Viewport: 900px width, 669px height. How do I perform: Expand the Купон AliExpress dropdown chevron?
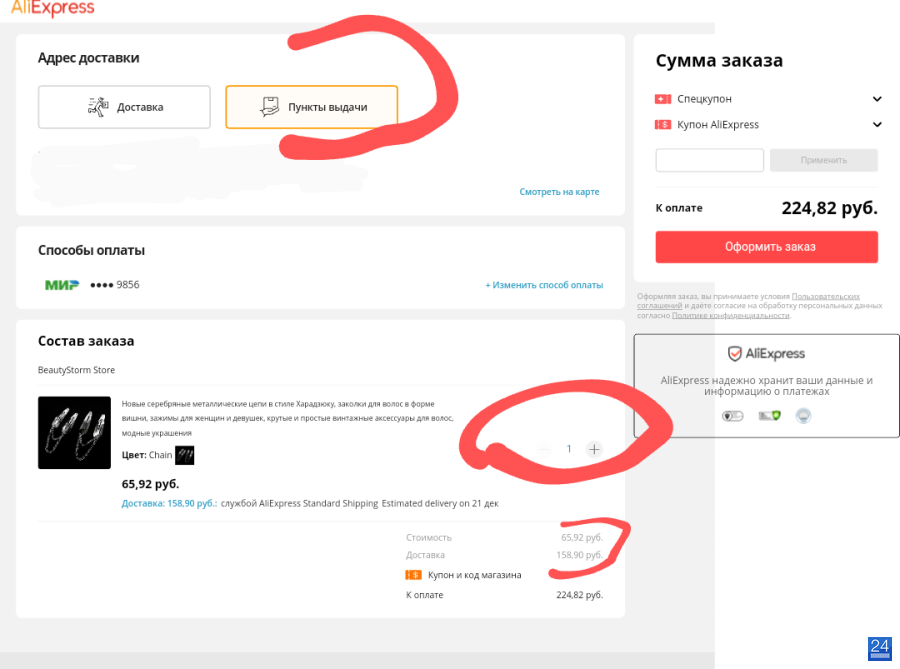click(877, 125)
